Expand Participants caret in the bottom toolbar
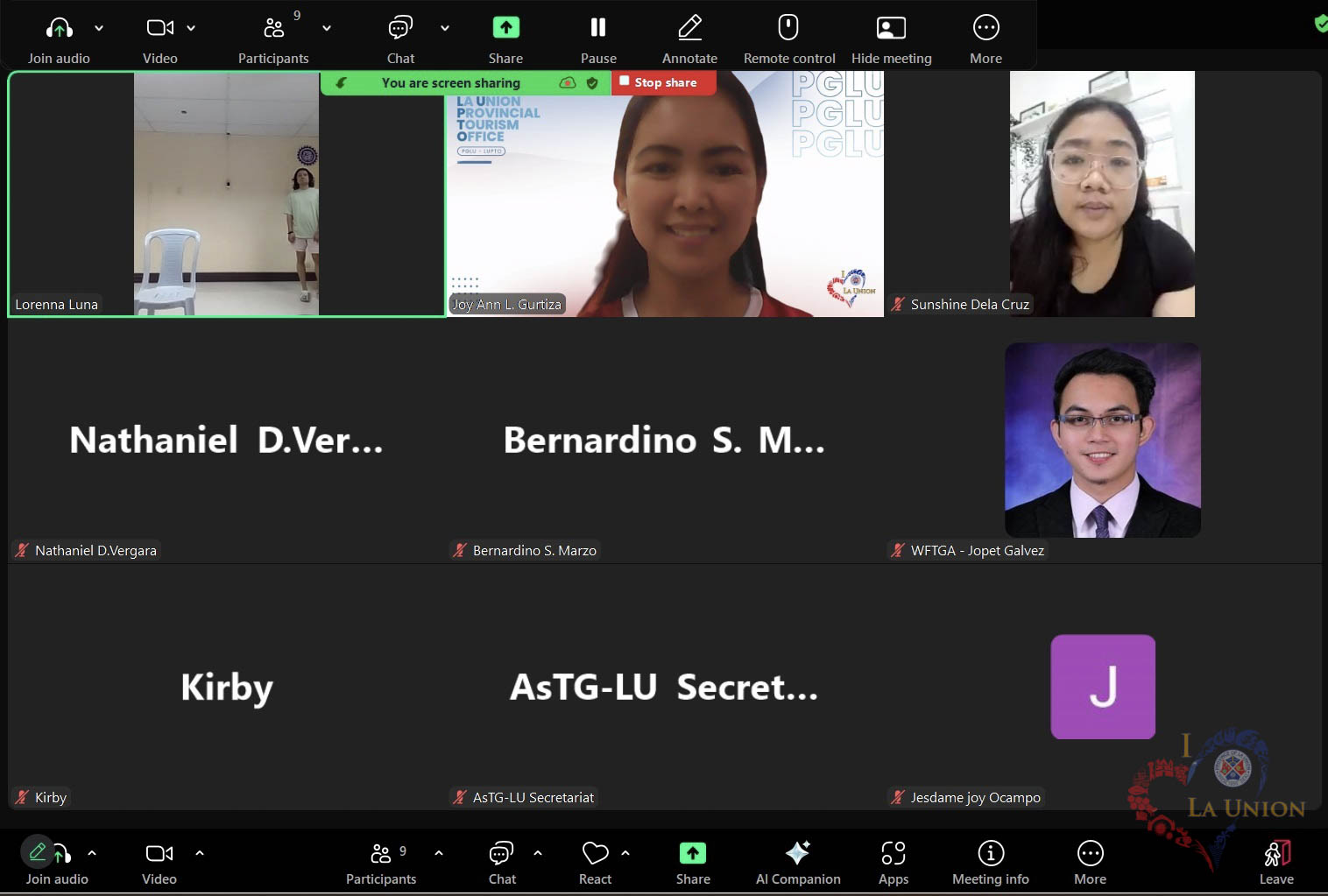The width and height of the screenshot is (1328, 896). pos(439,853)
